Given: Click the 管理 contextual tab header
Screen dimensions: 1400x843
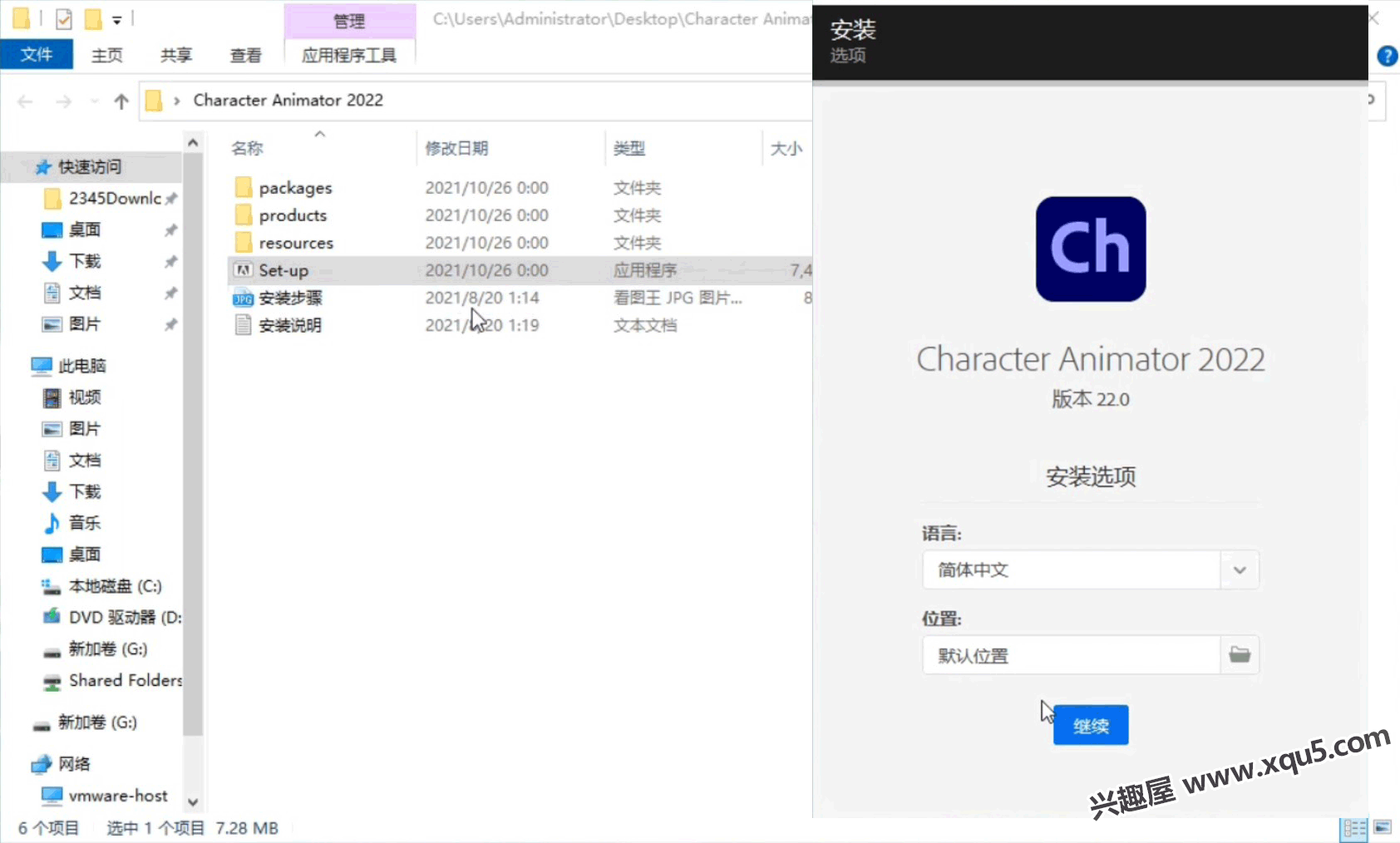Looking at the screenshot, I should coord(349,22).
